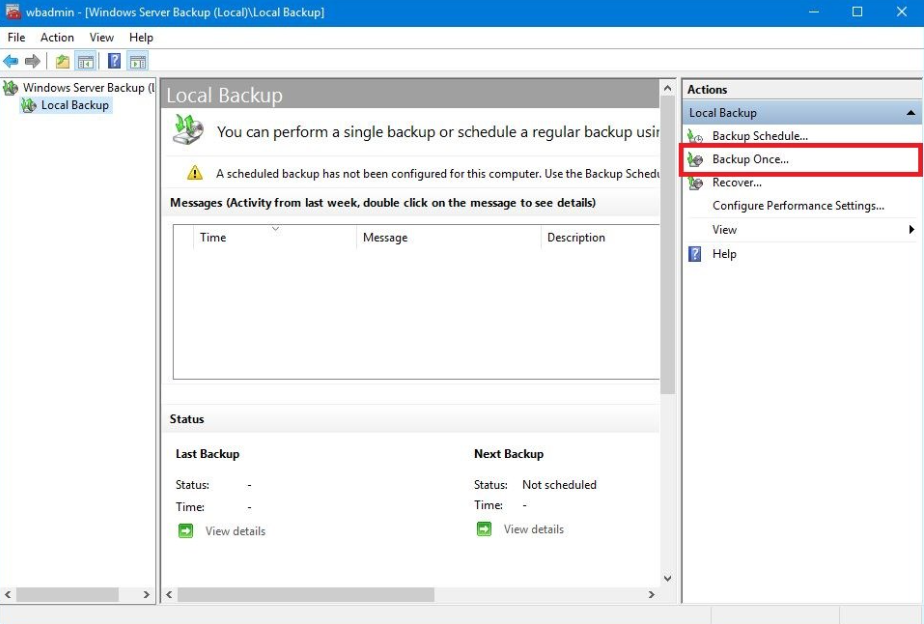Viewport: 924px width, 624px height.
Task: Click the Forward arrow toolbar icon
Action: point(32,61)
